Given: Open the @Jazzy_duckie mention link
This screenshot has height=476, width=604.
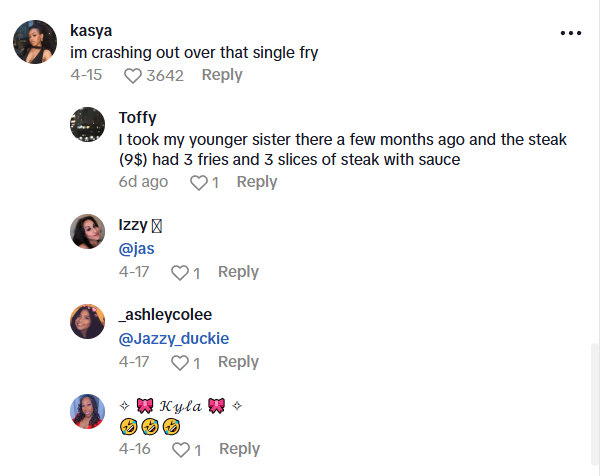Looking at the screenshot, I should [x=174, y=338].
